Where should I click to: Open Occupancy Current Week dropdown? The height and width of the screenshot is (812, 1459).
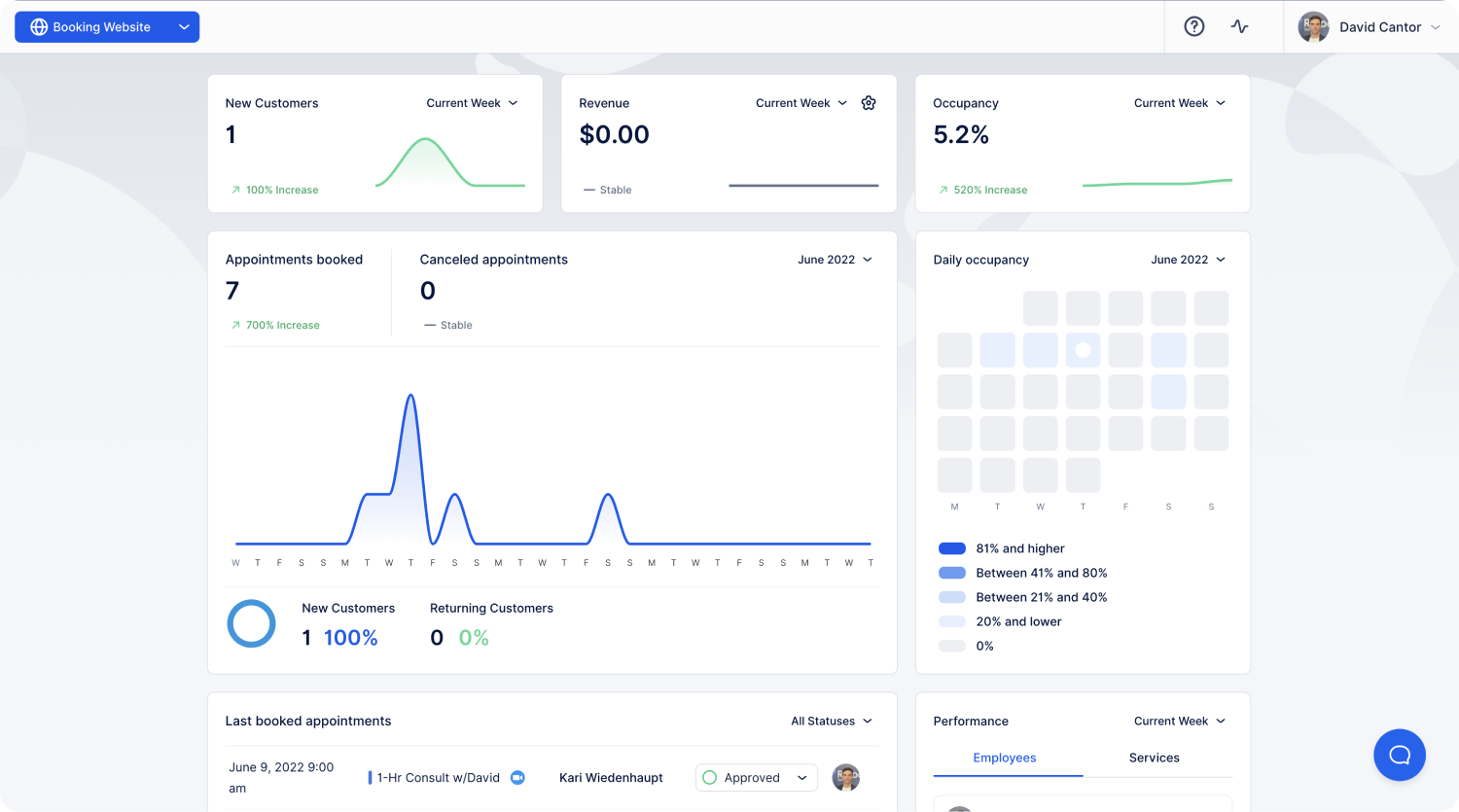1180,103
